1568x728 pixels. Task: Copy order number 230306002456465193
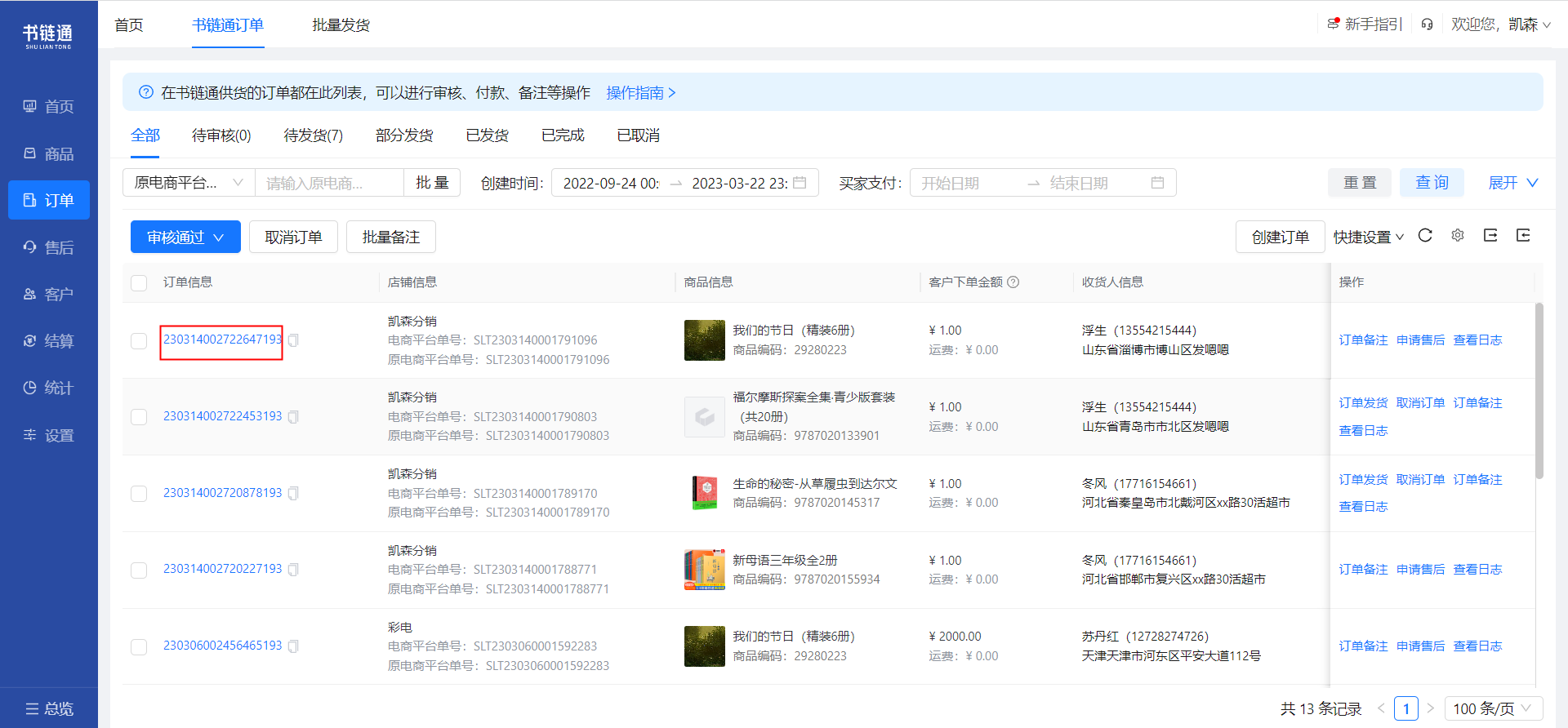point(293,646)
